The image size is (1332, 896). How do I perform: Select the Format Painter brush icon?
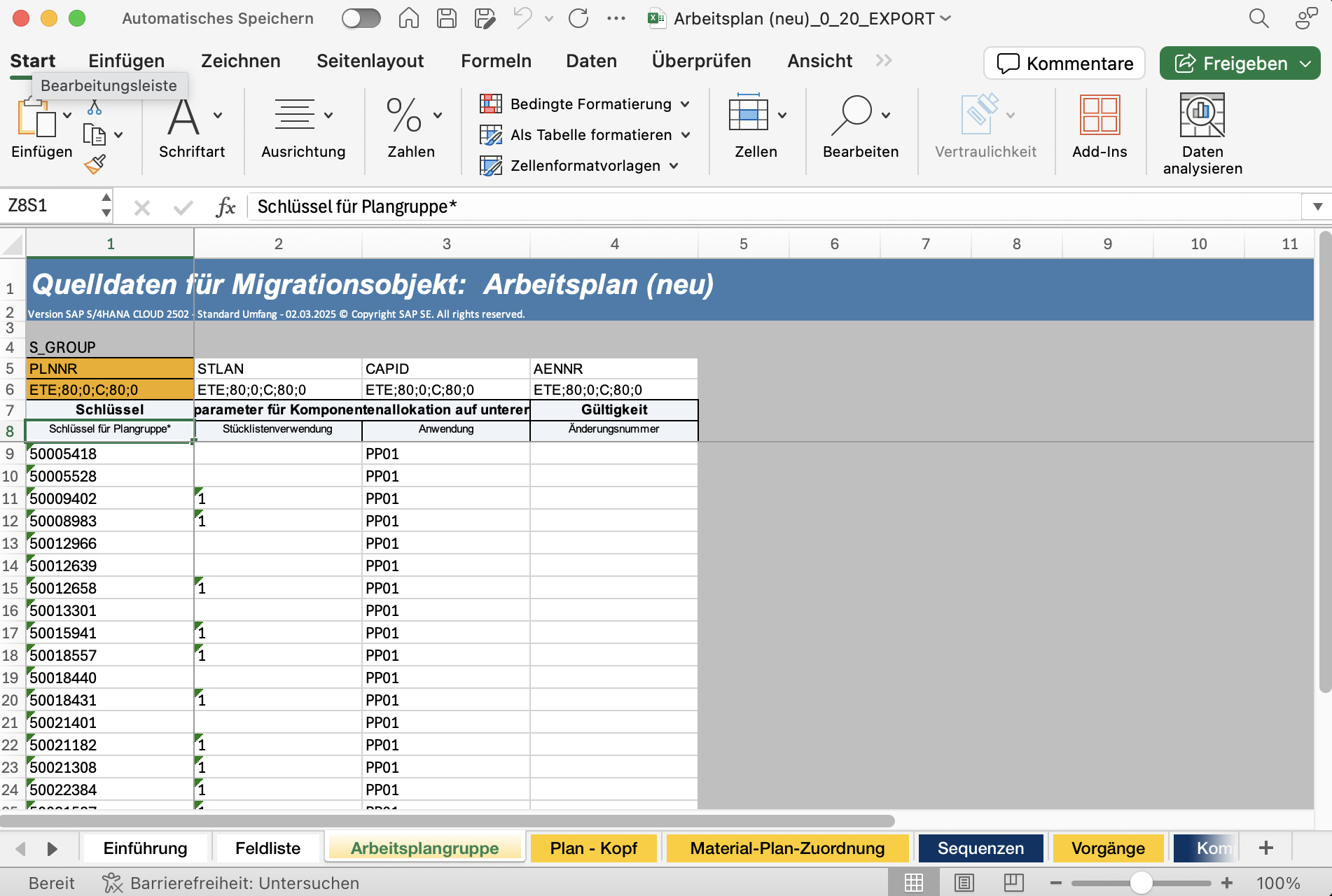(x=95, y=164)
